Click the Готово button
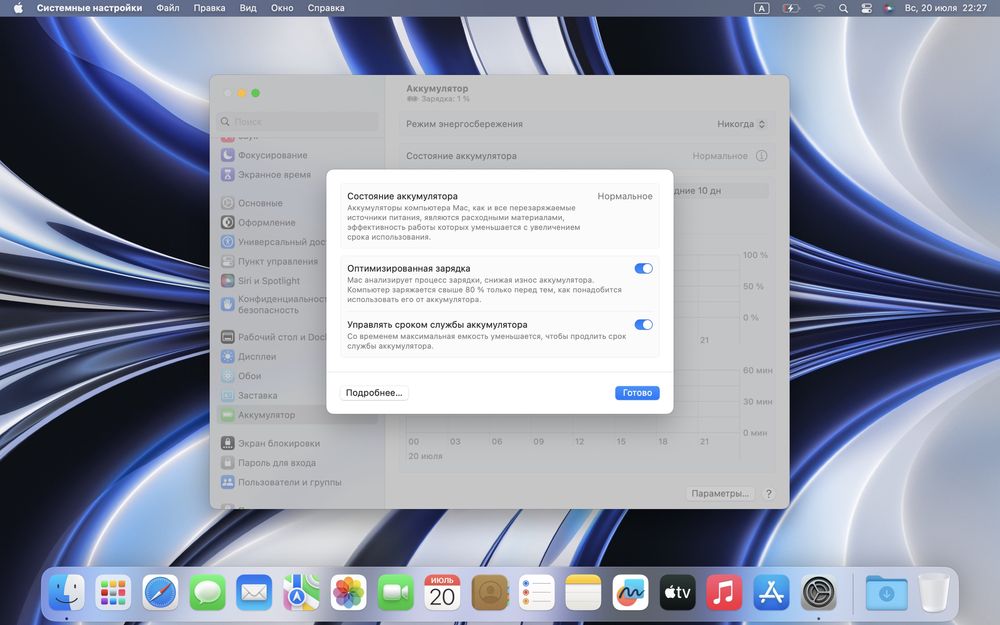Screen dimensions: 1000x625 637,393
